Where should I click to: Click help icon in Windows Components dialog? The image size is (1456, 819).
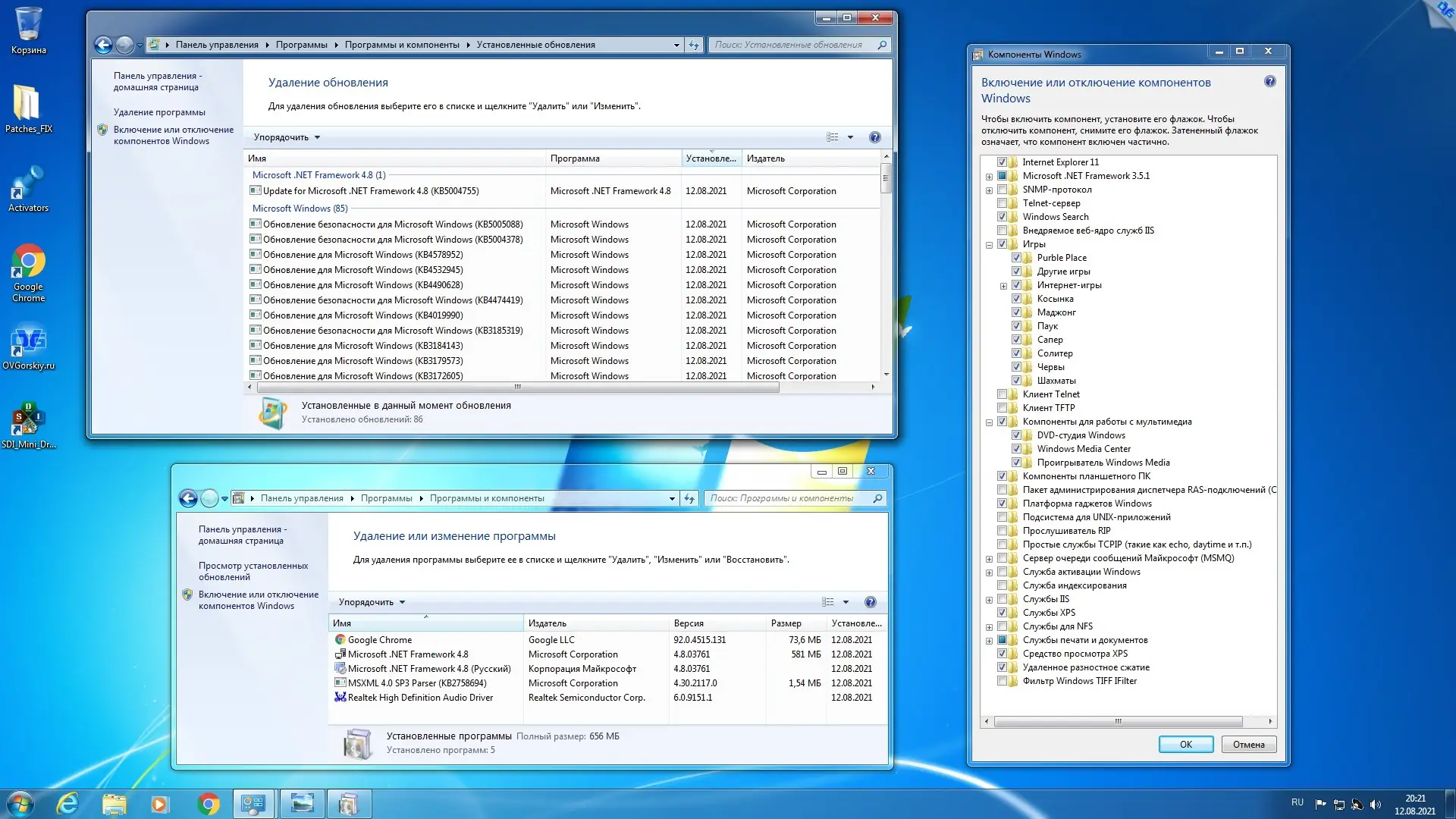point(1270,82)
